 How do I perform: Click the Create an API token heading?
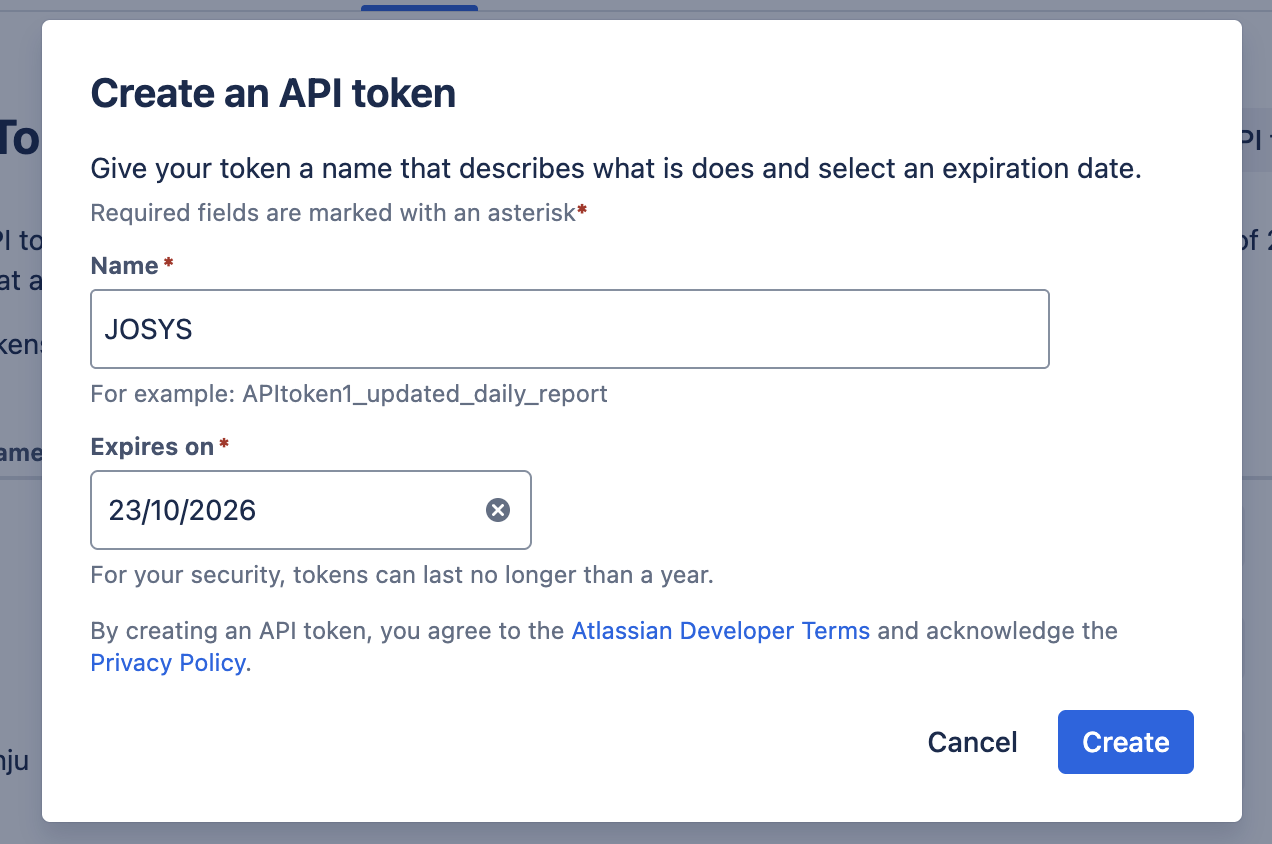click(273, 94)
